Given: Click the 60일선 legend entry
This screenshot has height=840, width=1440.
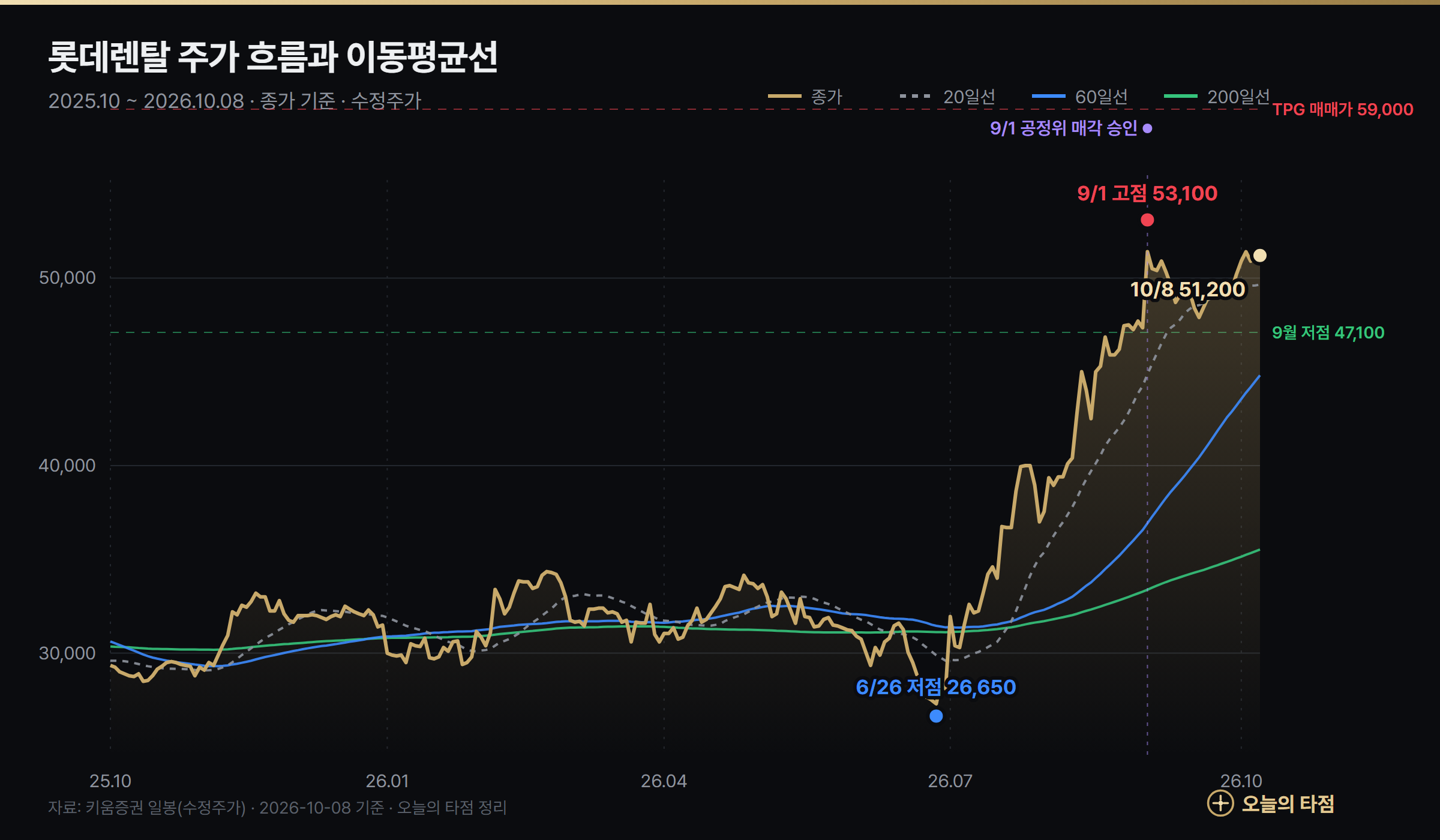Looking at the screenshot, I should click(1079, 97).
